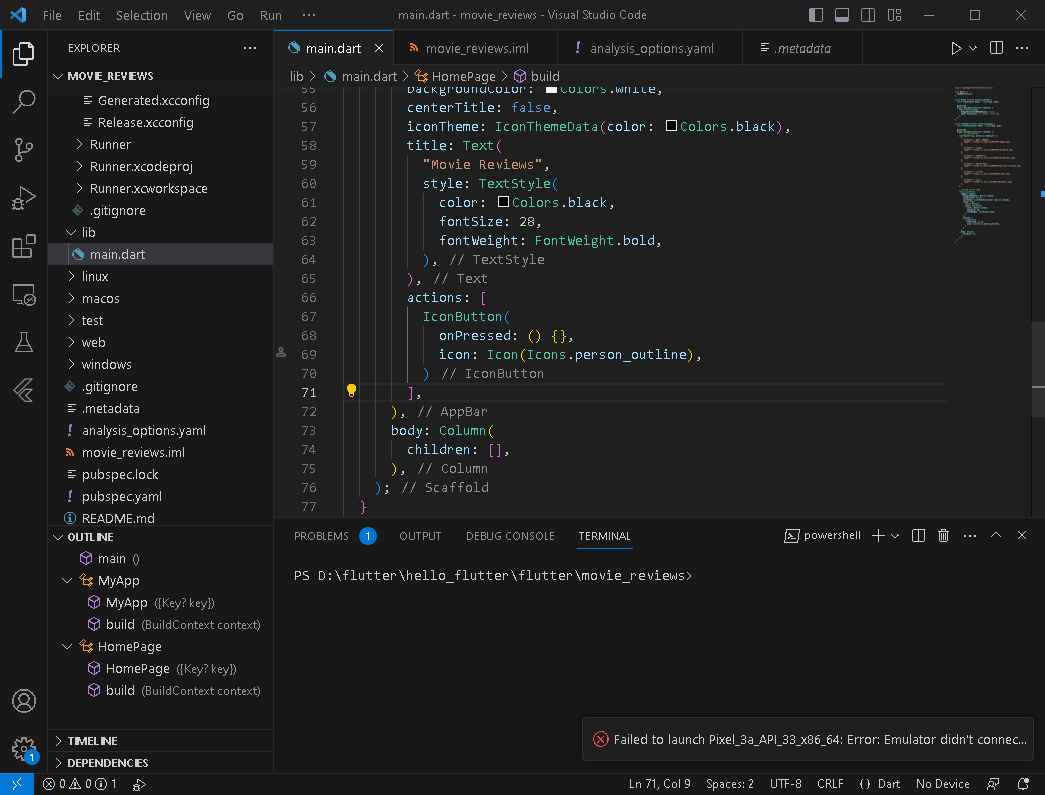Image resolution: width=1045 pixels, height=795 pixels.
Task: Open the Selection menu
Action: [x=142, y=15]
